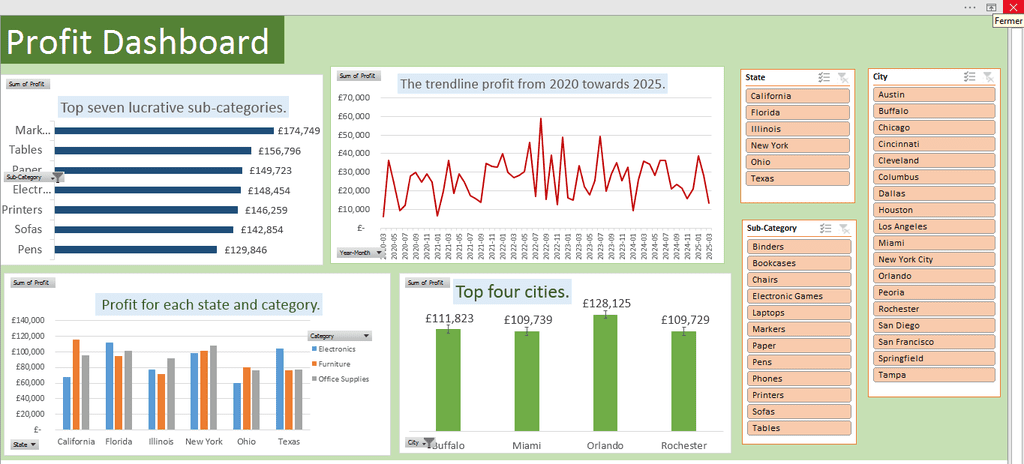Click the three-dots more options icon
This screenshot has width=1024, height=464.
[970, 7]
